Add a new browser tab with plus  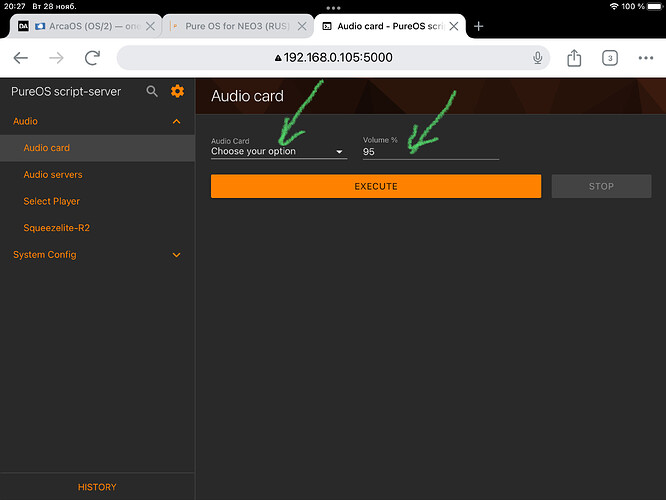click(478, 26)
